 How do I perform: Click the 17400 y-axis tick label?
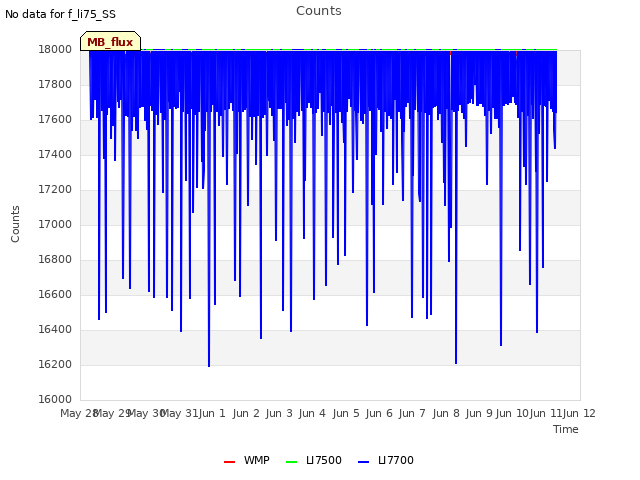pos(55,154)
